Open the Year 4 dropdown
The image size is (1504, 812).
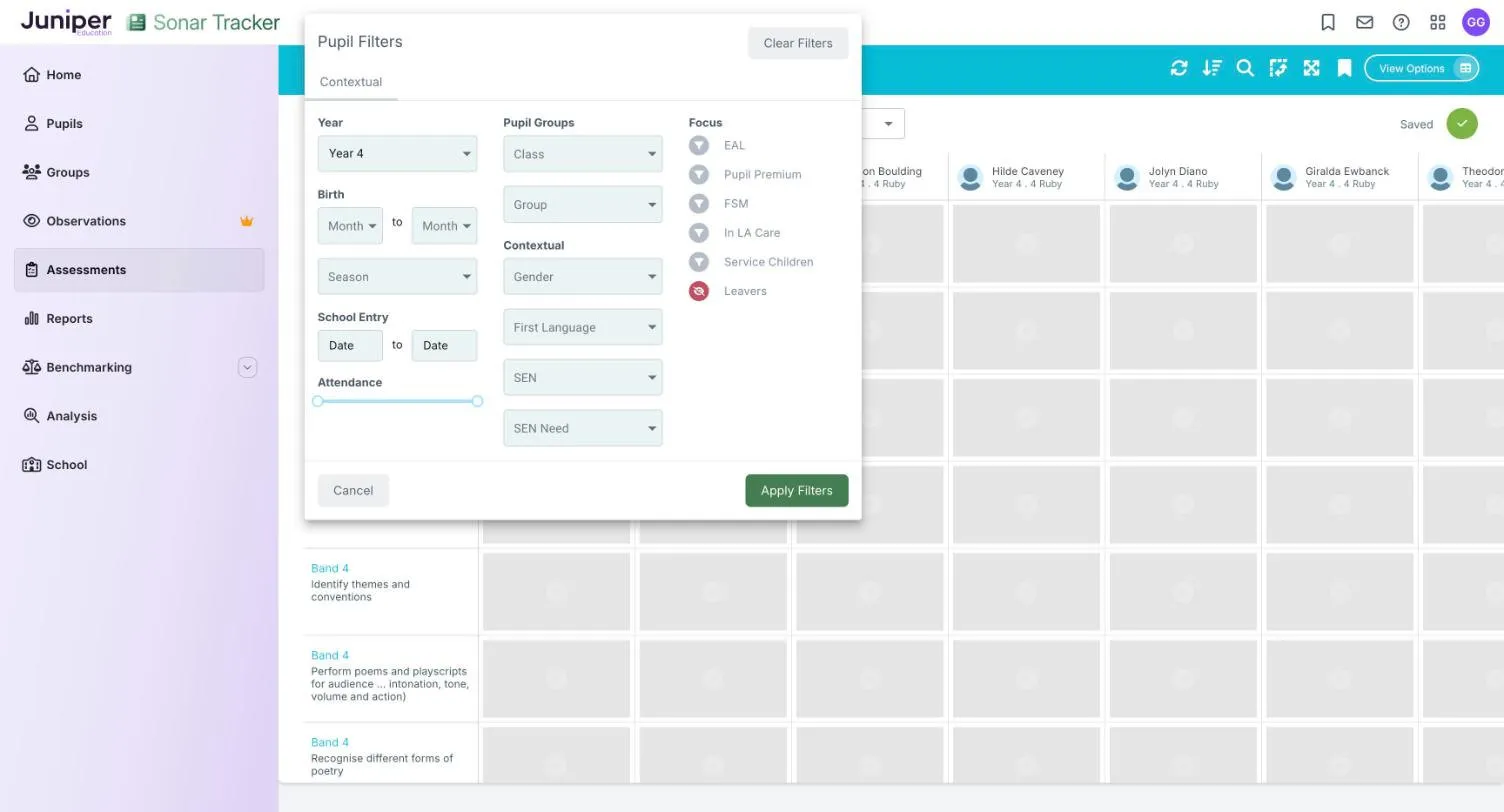pyautogui.click(x=397, y=153)
